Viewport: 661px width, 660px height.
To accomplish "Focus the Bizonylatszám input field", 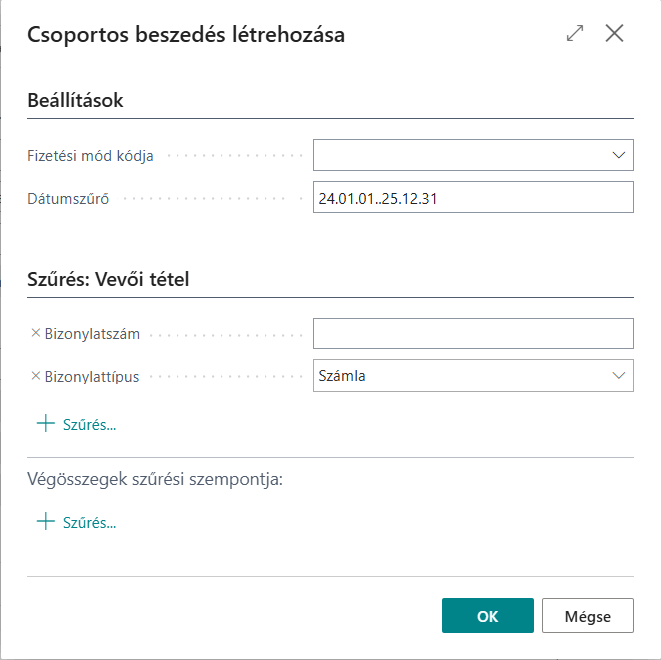I will point(473,333).
